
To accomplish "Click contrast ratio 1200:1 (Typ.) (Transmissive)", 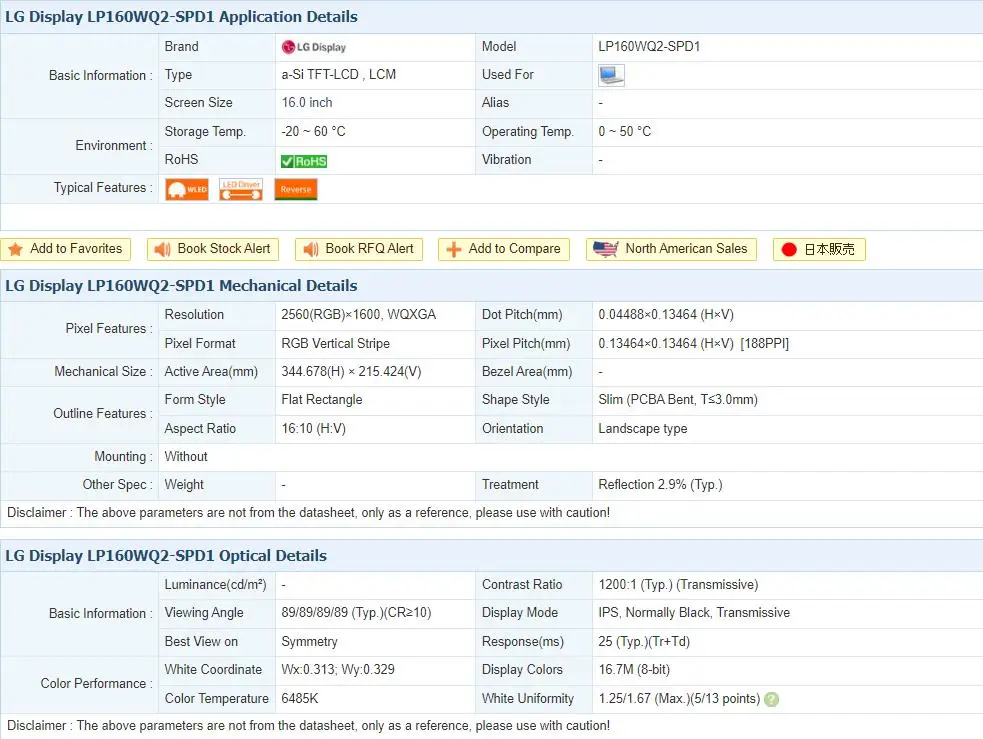I will point(678,585).
